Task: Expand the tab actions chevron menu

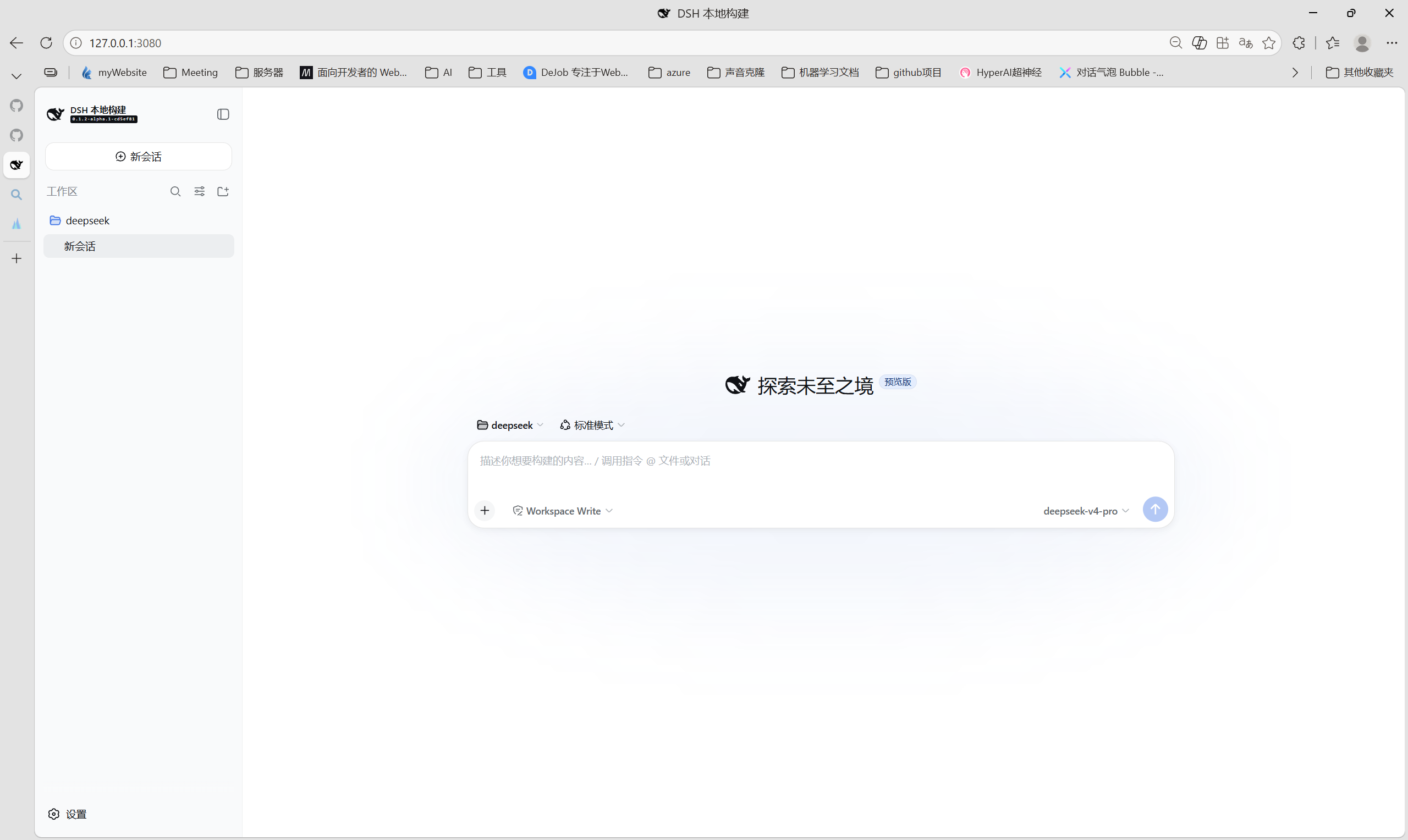Action: [x=16, y=76]
